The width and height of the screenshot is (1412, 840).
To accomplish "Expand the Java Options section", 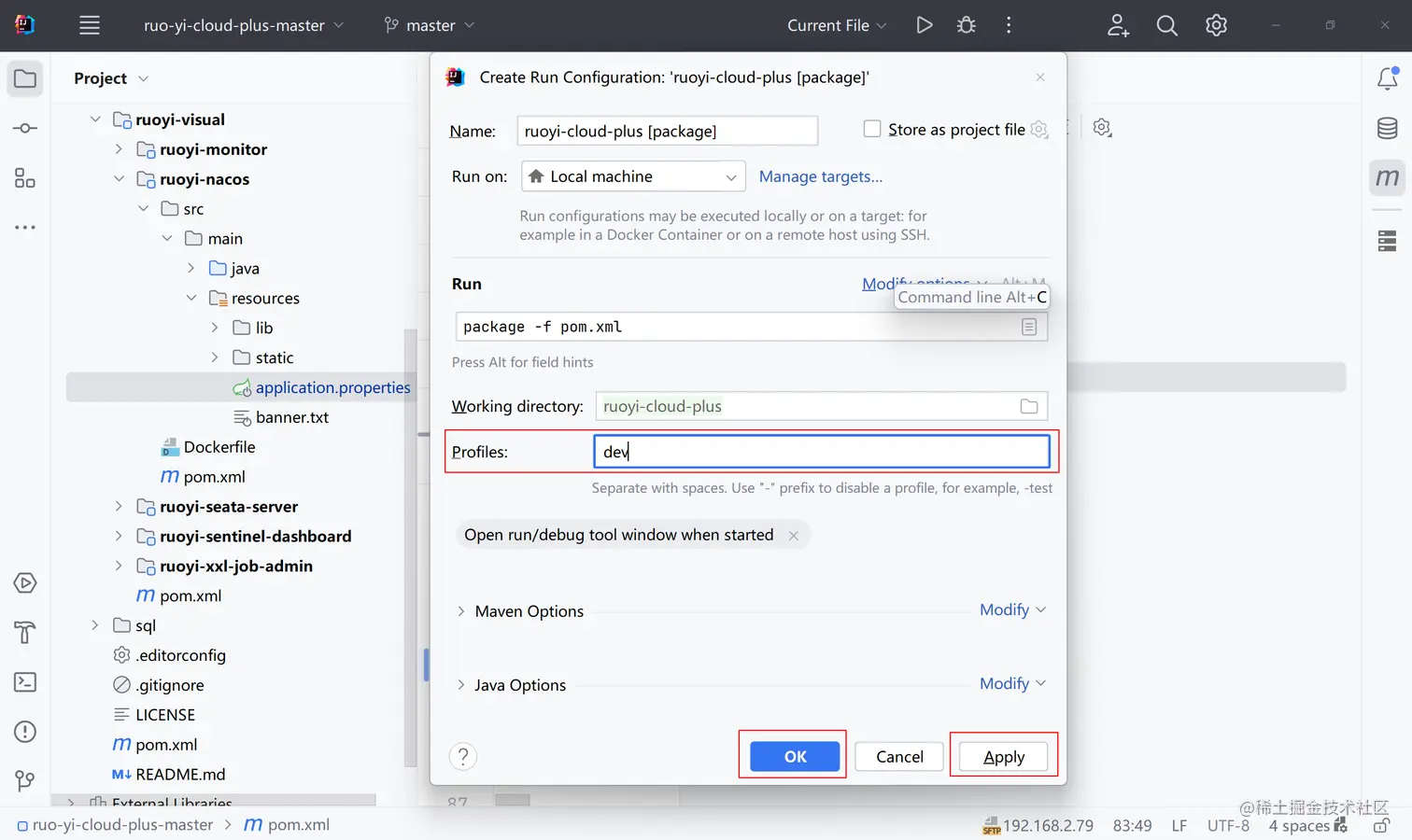I will (x=461, y=685).
